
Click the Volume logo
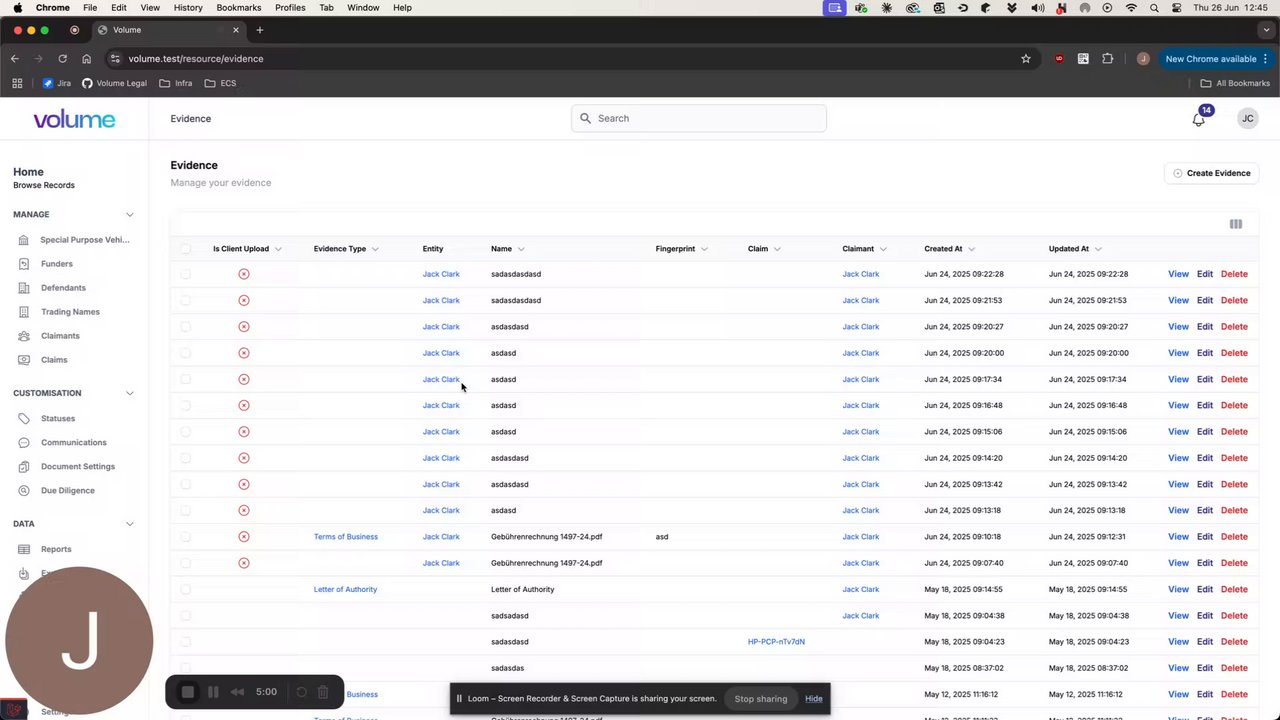(x=74, y=120)
